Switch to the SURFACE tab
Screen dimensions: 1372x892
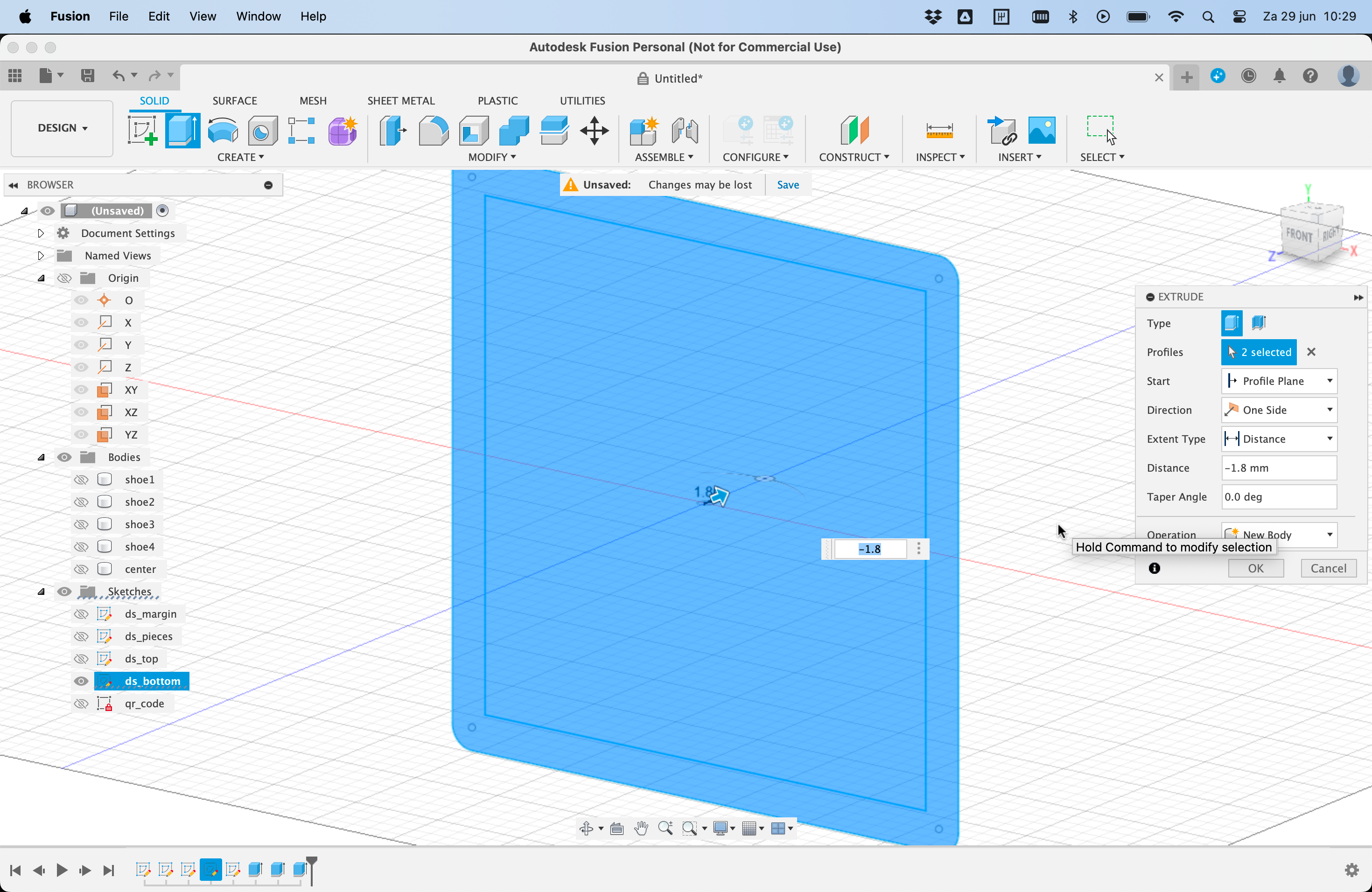coord(235,100)
